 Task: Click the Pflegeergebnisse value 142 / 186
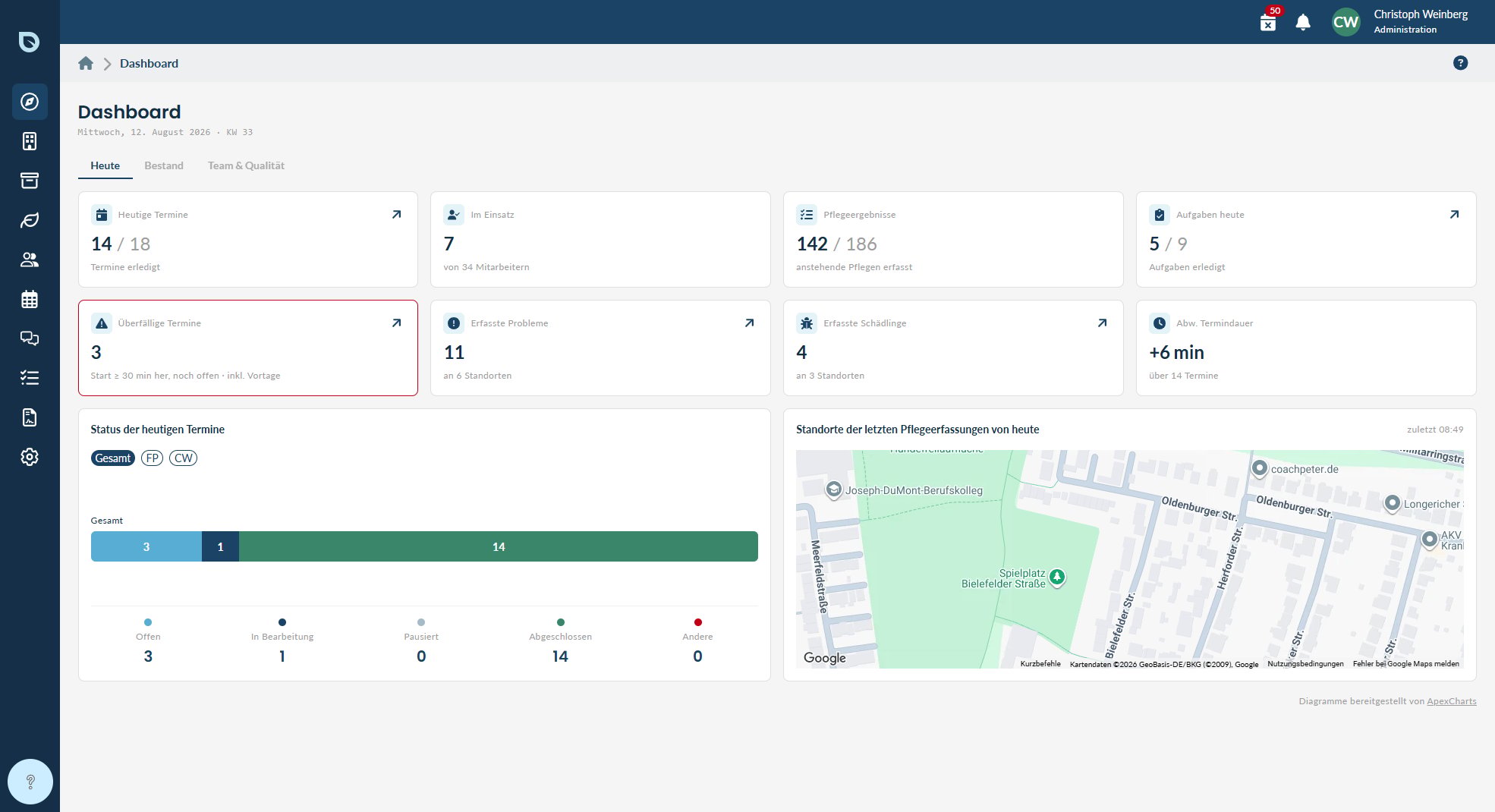[x=836, y=244]
